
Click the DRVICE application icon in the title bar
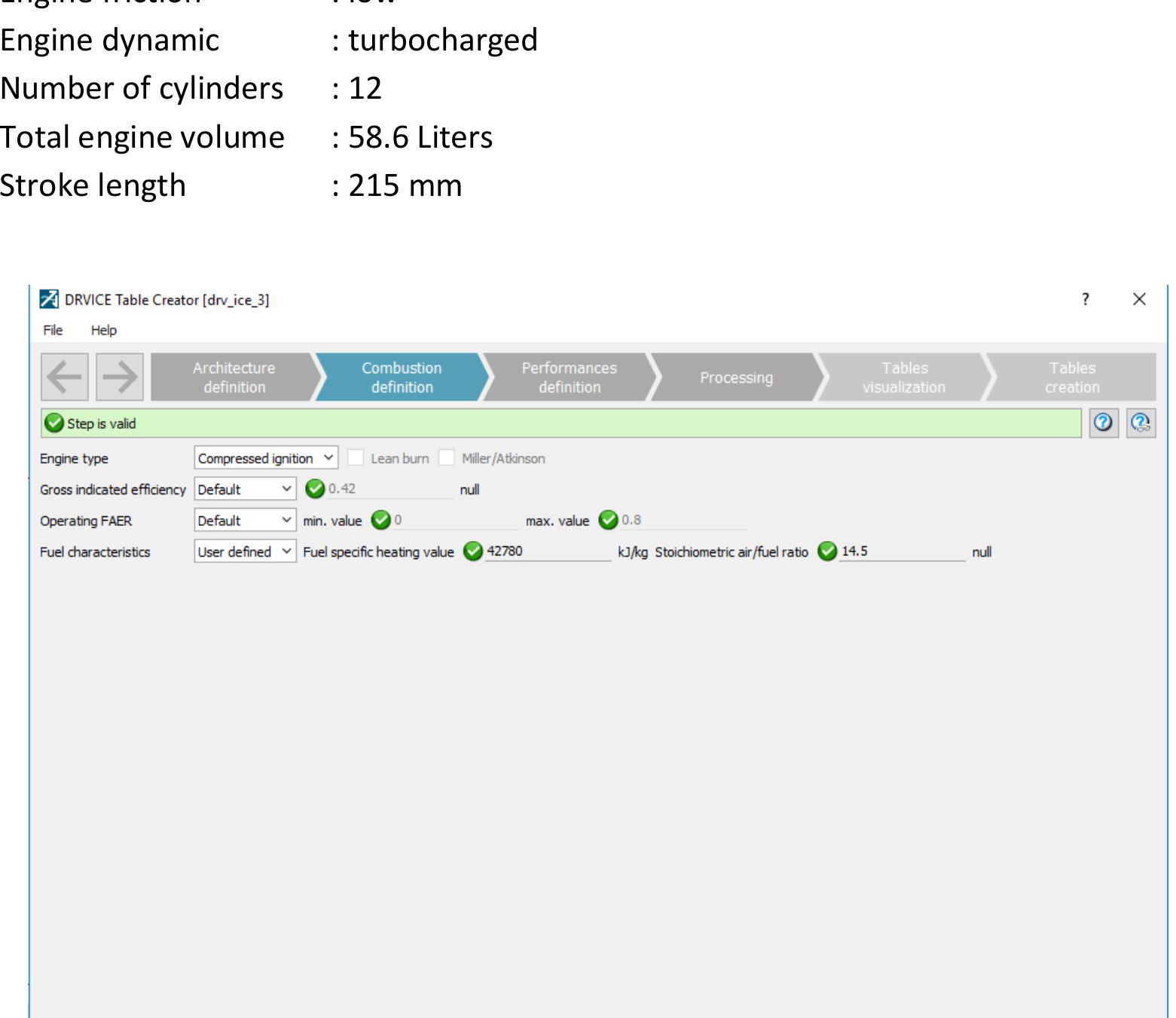(x=48, y=298)
